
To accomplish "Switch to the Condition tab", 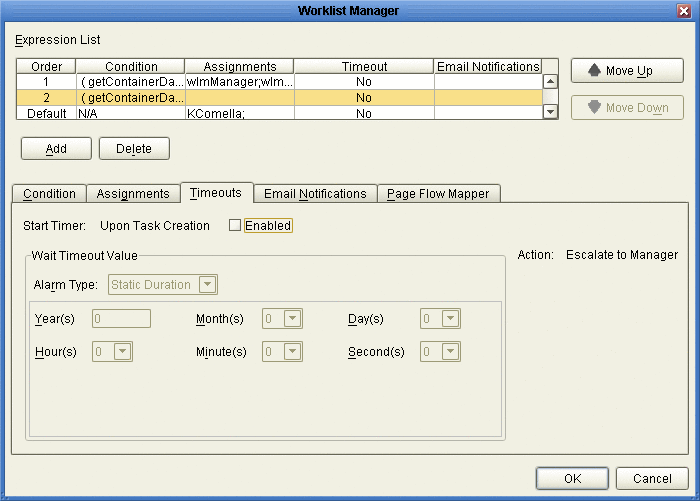I will click(49, 194).
